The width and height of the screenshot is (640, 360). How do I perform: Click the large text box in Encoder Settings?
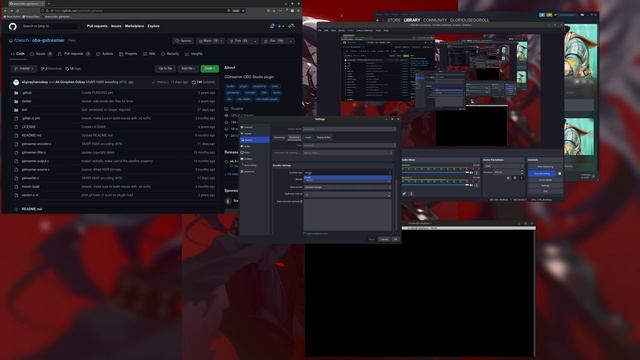click(348, 216)
